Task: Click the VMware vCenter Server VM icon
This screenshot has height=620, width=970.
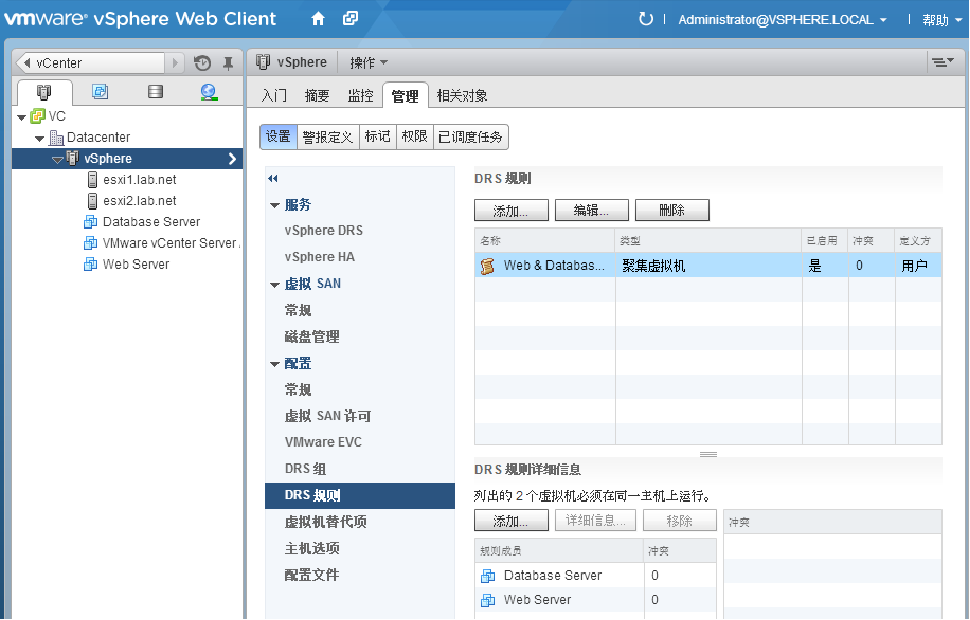Action: pyautogui.click(x=90, y=243)
